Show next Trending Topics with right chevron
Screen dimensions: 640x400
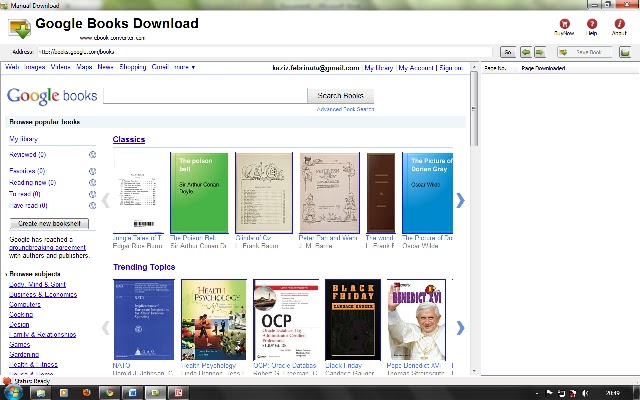460,328
